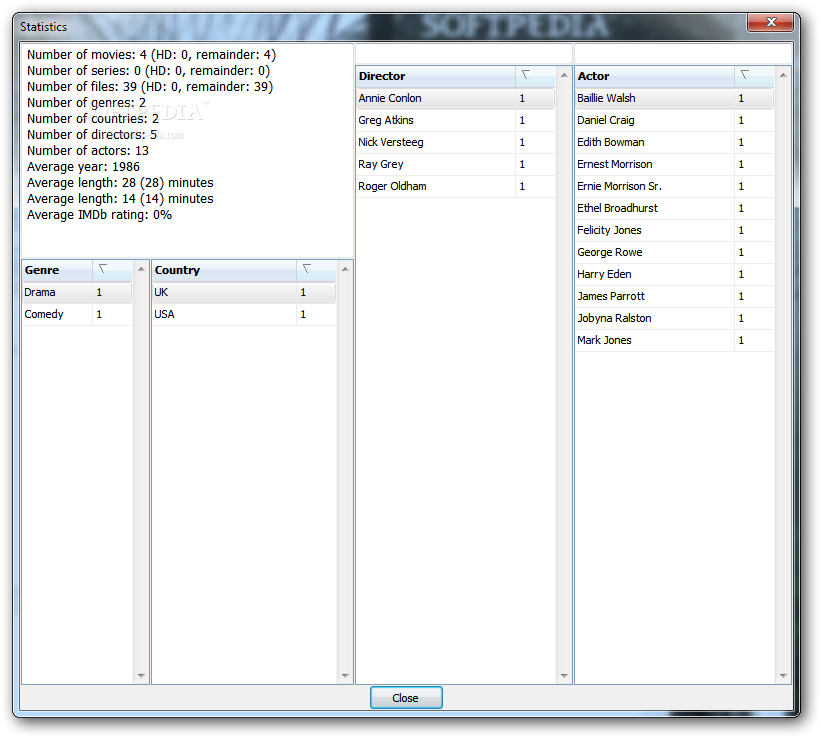
Task: Select actor Edith Bowman
Action: (674, 142)
